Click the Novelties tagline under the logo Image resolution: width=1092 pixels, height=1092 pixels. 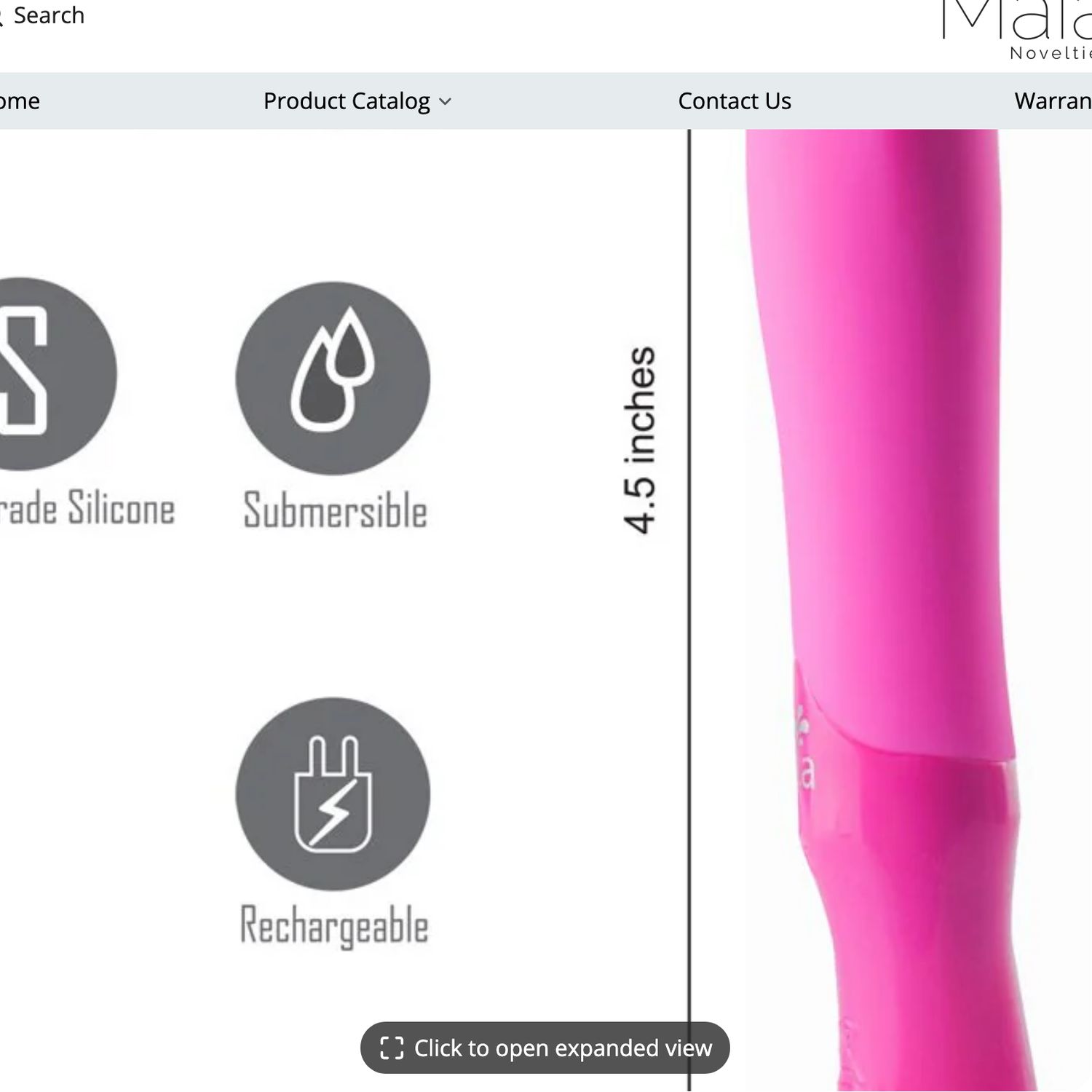pos(1051,53)
